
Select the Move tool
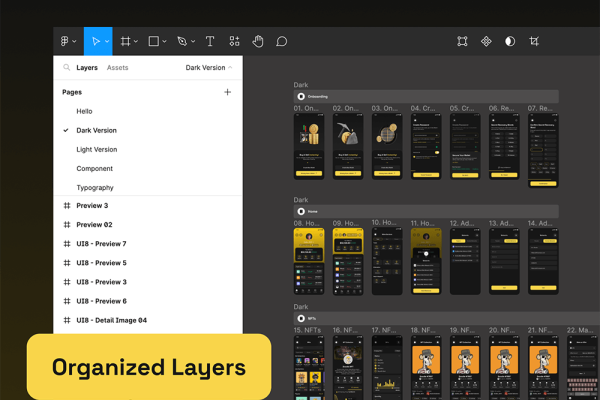pos(96,41)
